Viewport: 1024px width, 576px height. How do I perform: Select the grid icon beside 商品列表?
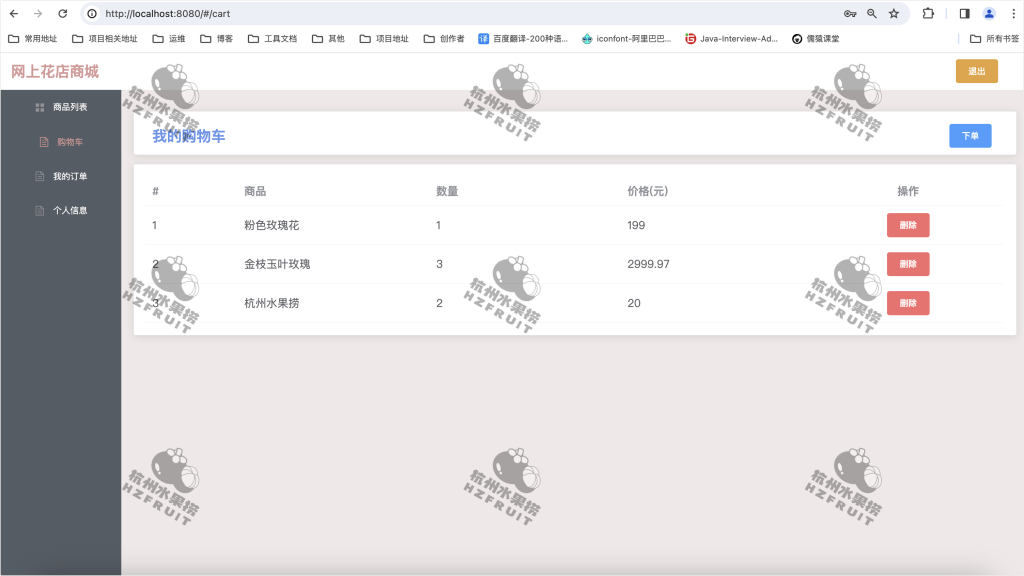tap(38, 106)
